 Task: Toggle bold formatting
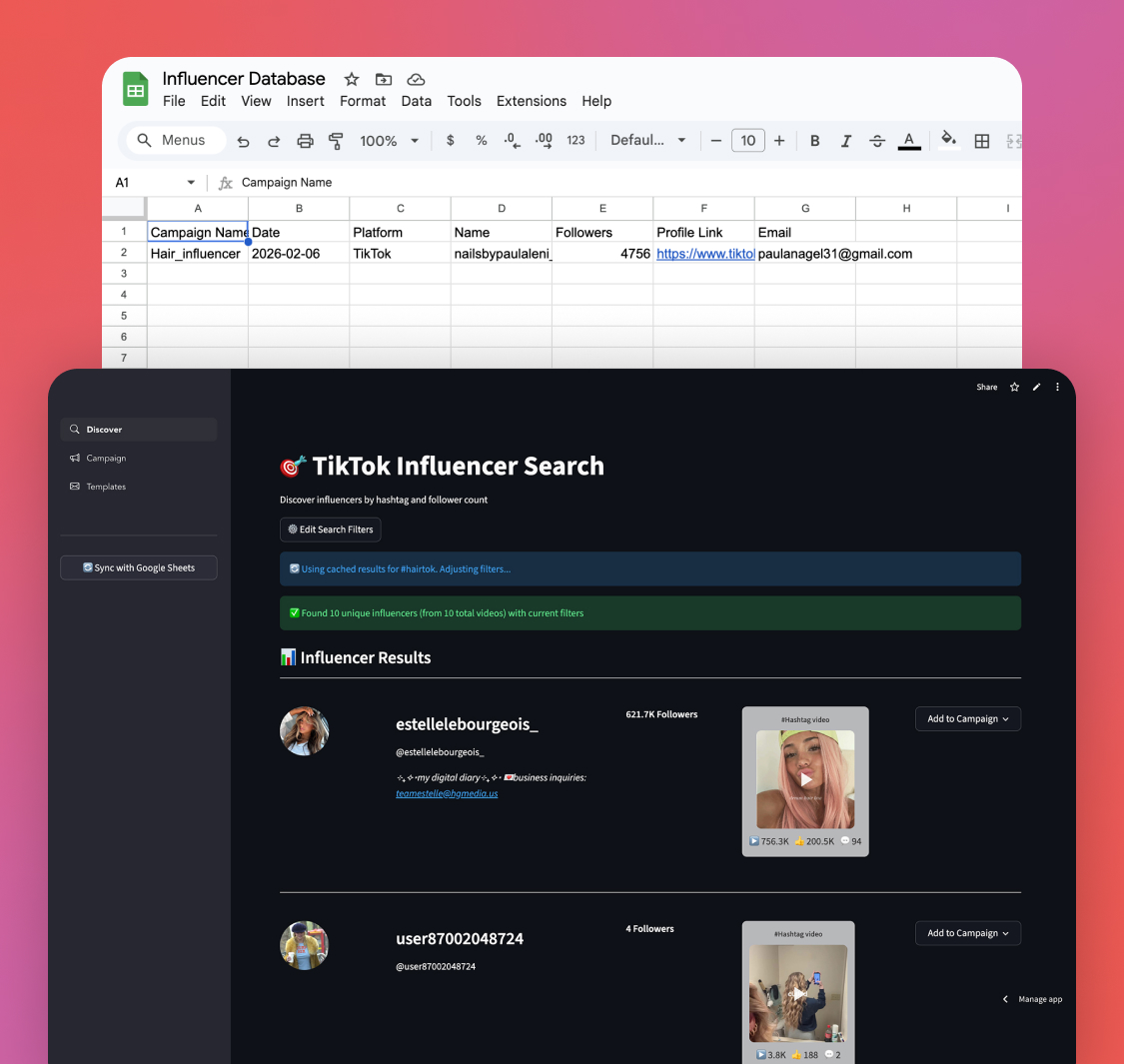(814, 142)
